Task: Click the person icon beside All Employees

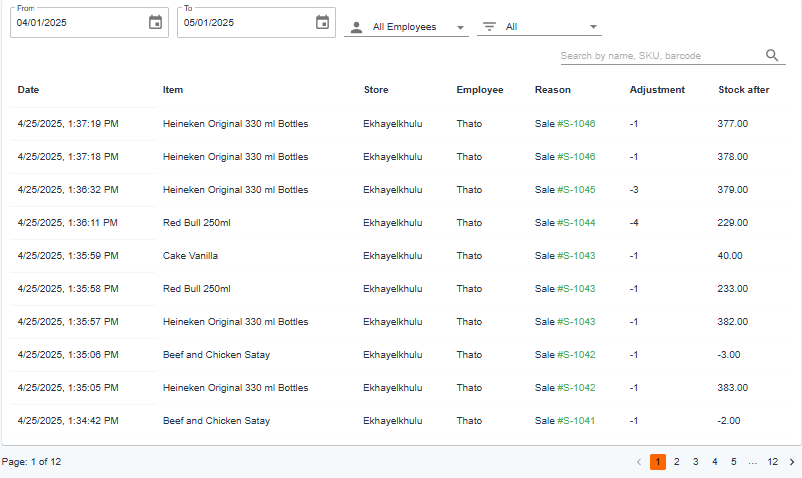Action: point(357,27)
